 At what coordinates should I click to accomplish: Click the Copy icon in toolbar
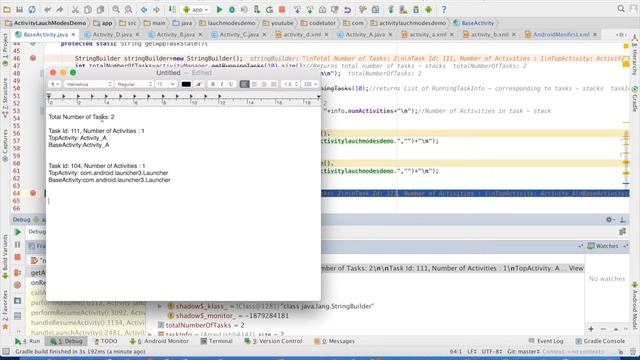click(x=87, y=9)
